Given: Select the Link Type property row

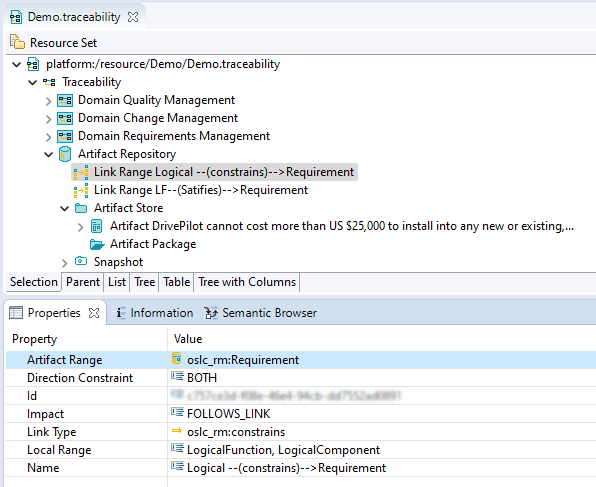Looking at the screenshot, I should 301,432.
